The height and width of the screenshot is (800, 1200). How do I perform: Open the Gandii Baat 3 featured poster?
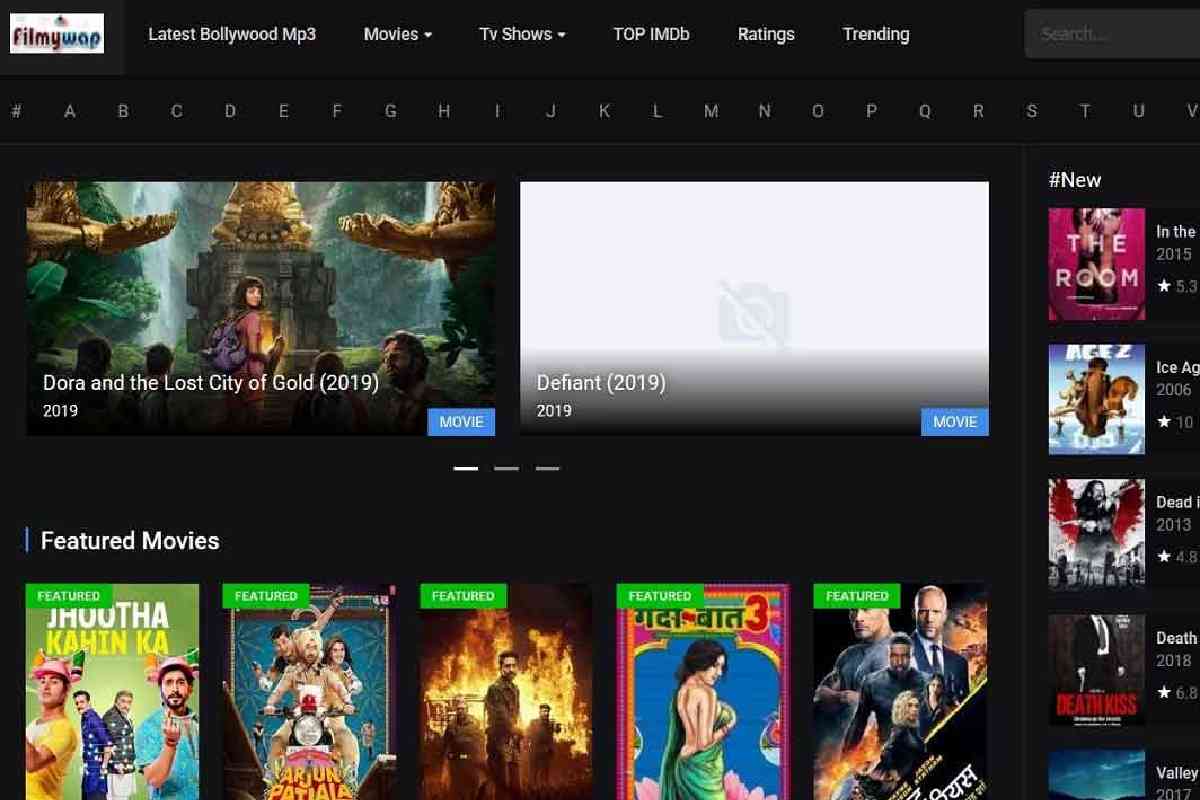[703, 692]
